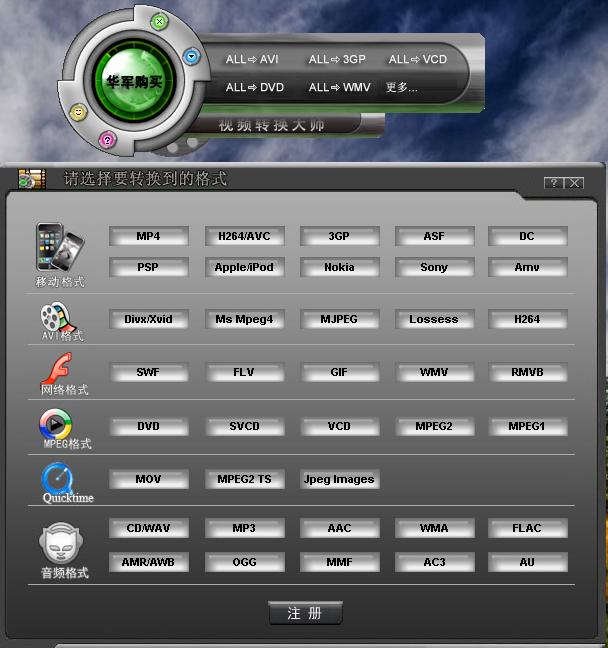
Task: Select Jpeg Images output
Action: click(x=339, y=479)
